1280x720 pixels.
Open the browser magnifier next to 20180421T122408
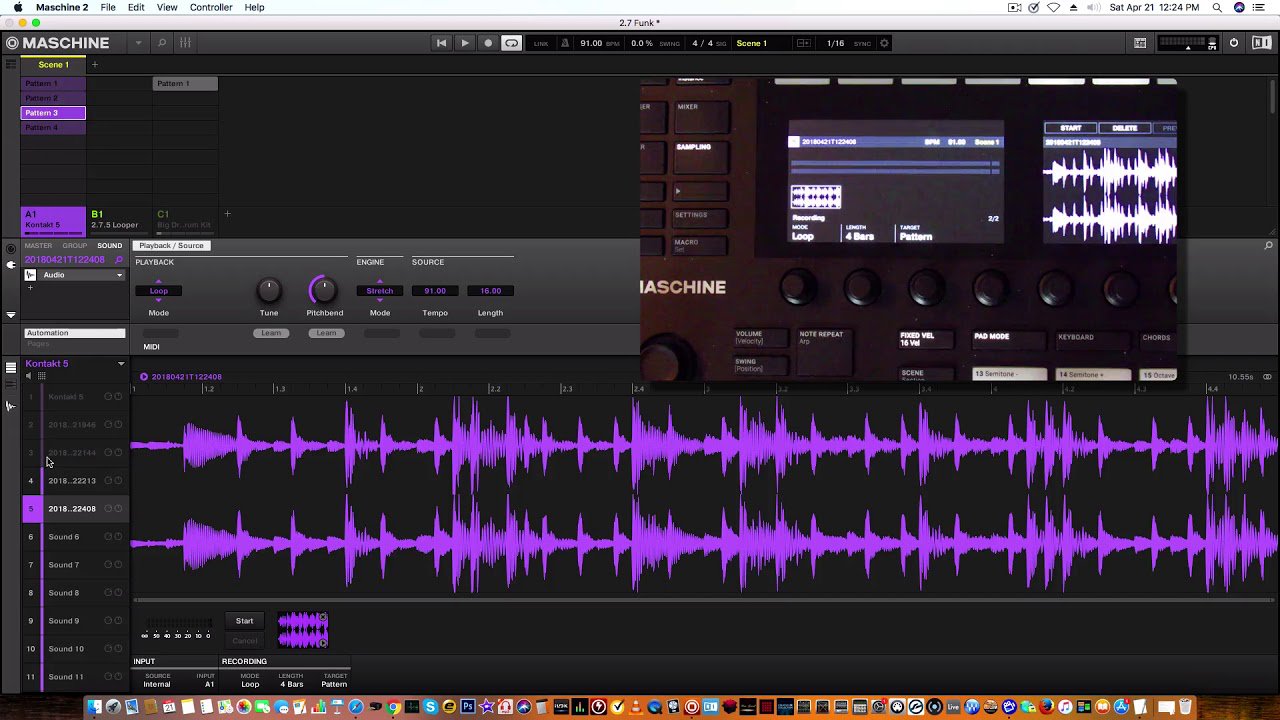pos(118,259)
